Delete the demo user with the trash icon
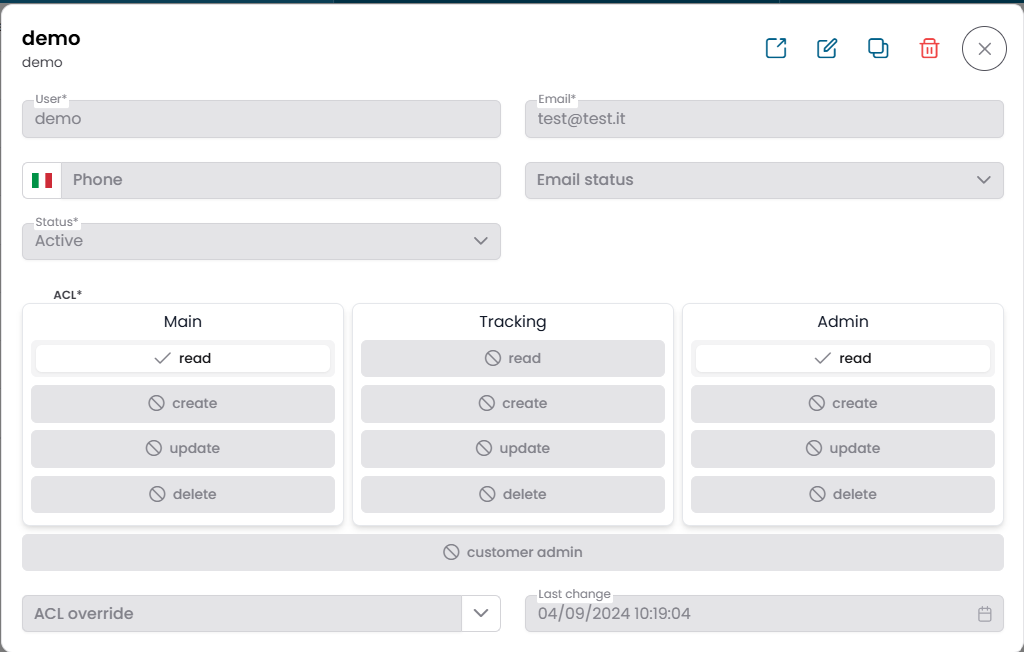1024x652 pixels. [x=929, y=48]
